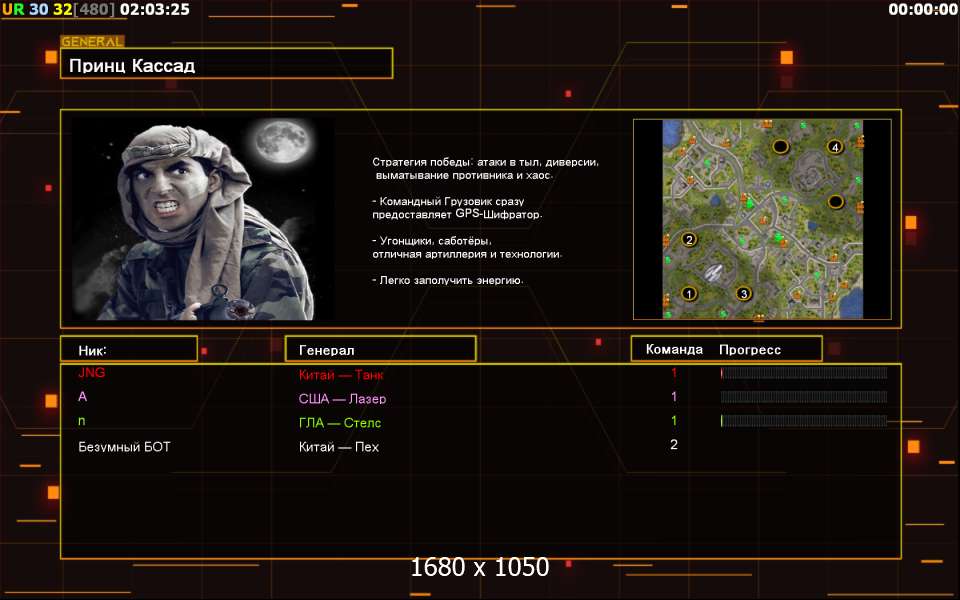Select the "Безумный БОТ" player row
Image resolution: width=960 pixels, height=600 pixels.
(124, 446)
